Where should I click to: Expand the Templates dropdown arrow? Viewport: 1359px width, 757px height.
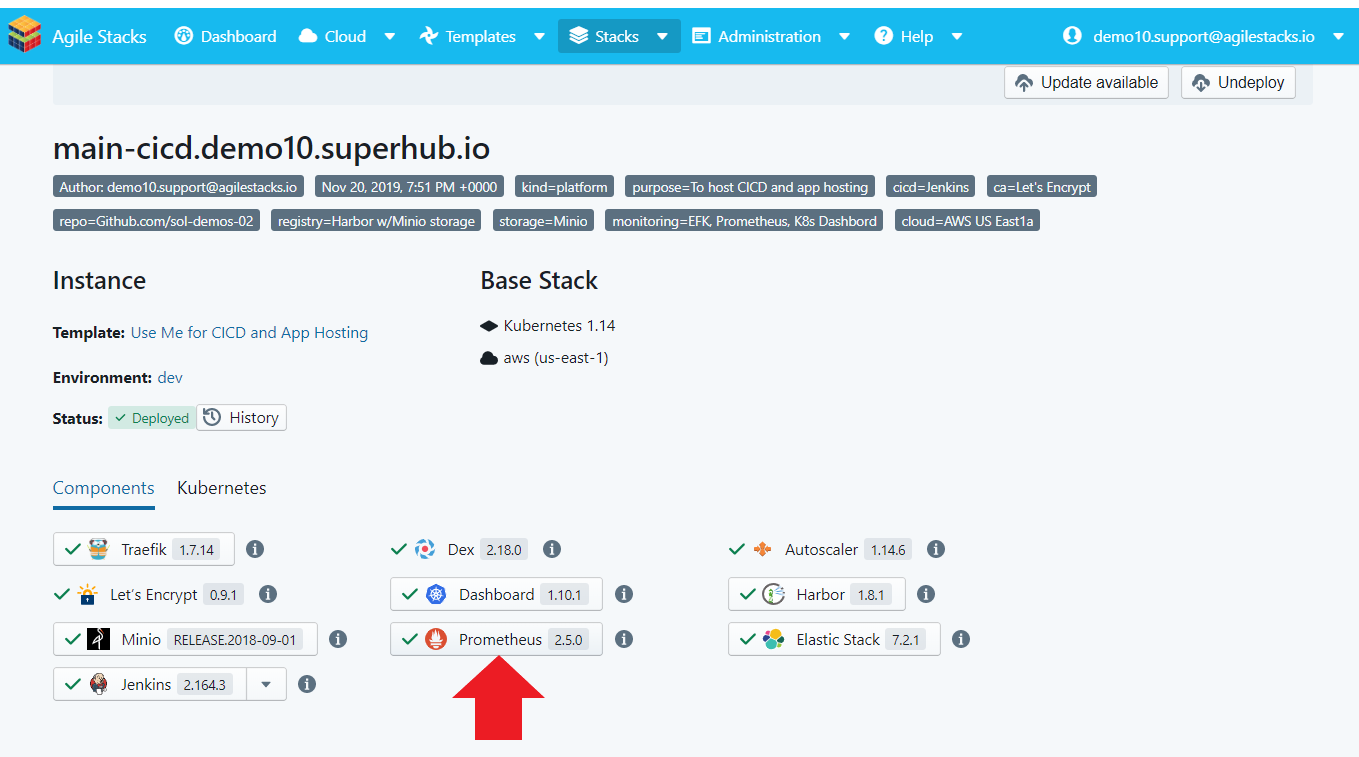539,37
